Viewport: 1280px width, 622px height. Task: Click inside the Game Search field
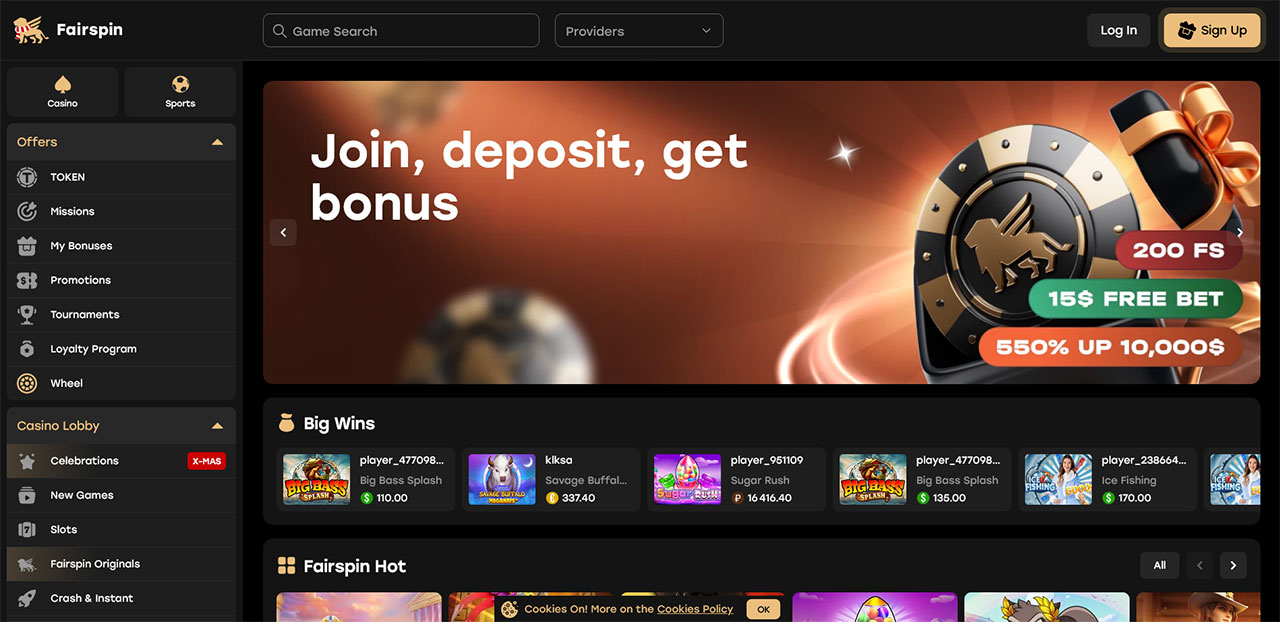click(401, 31)
